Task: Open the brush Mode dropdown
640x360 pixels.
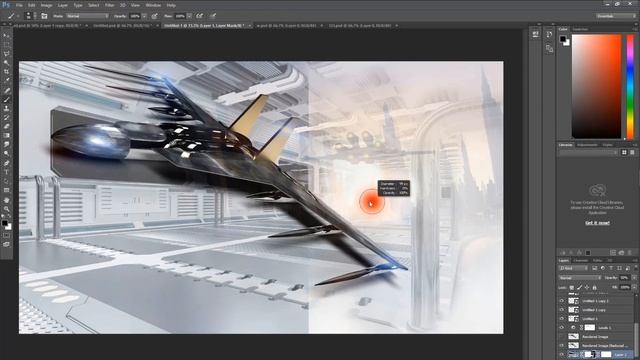Action: [x=87, y=16]
